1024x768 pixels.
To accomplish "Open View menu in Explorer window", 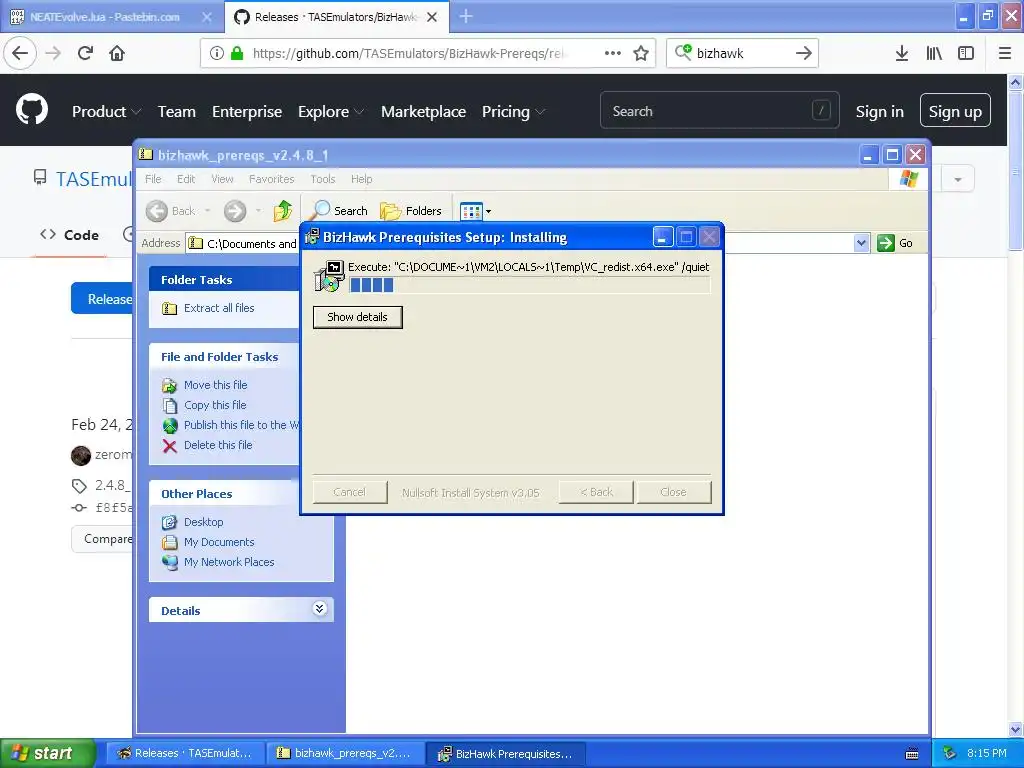I will coord(222,179).
